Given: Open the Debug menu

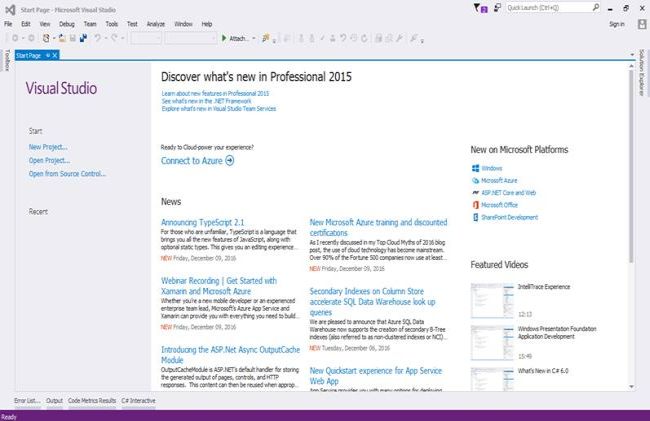Looking at the screenshot, I should coord(67,24).
